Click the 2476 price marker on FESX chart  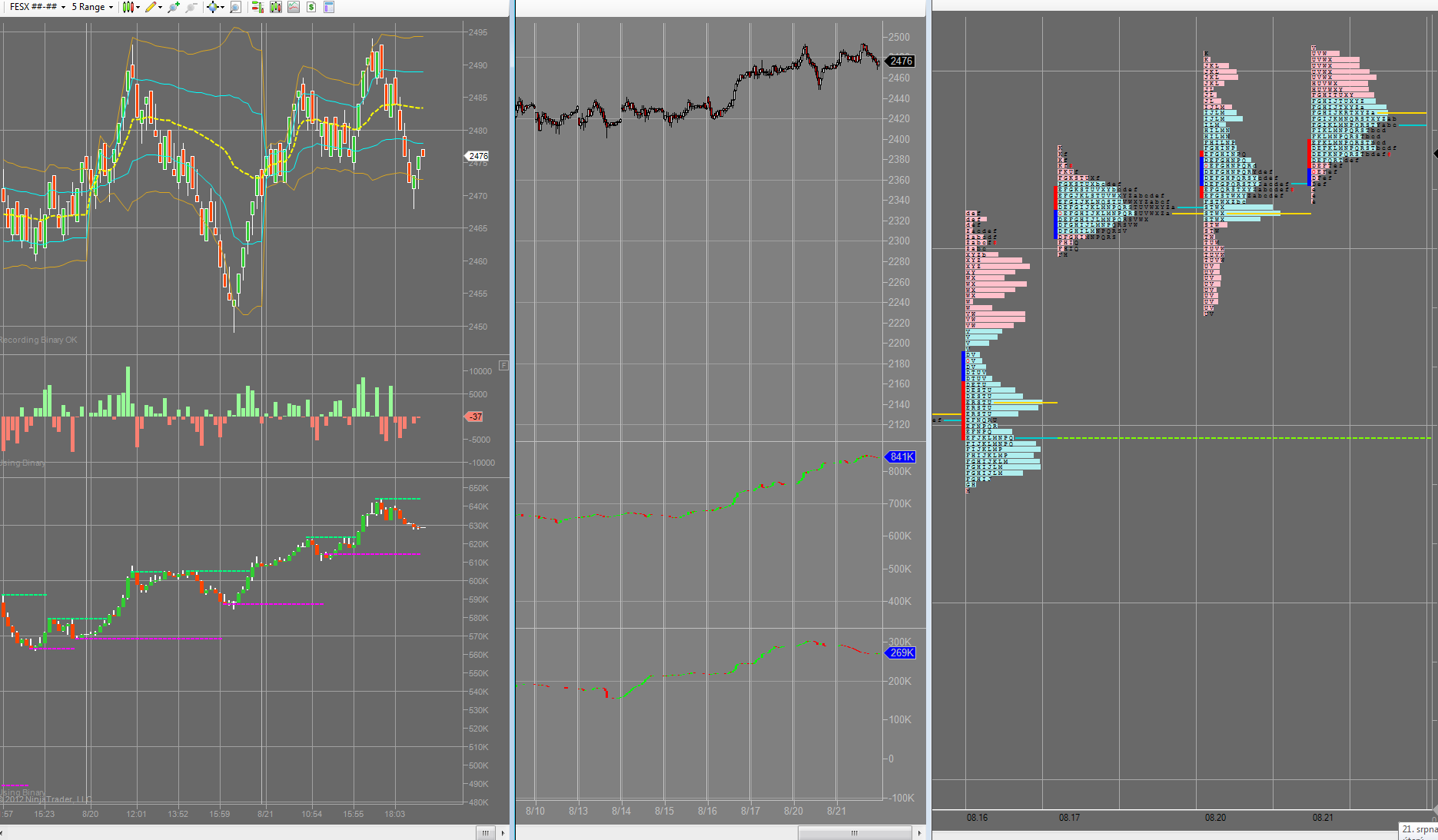477,156
